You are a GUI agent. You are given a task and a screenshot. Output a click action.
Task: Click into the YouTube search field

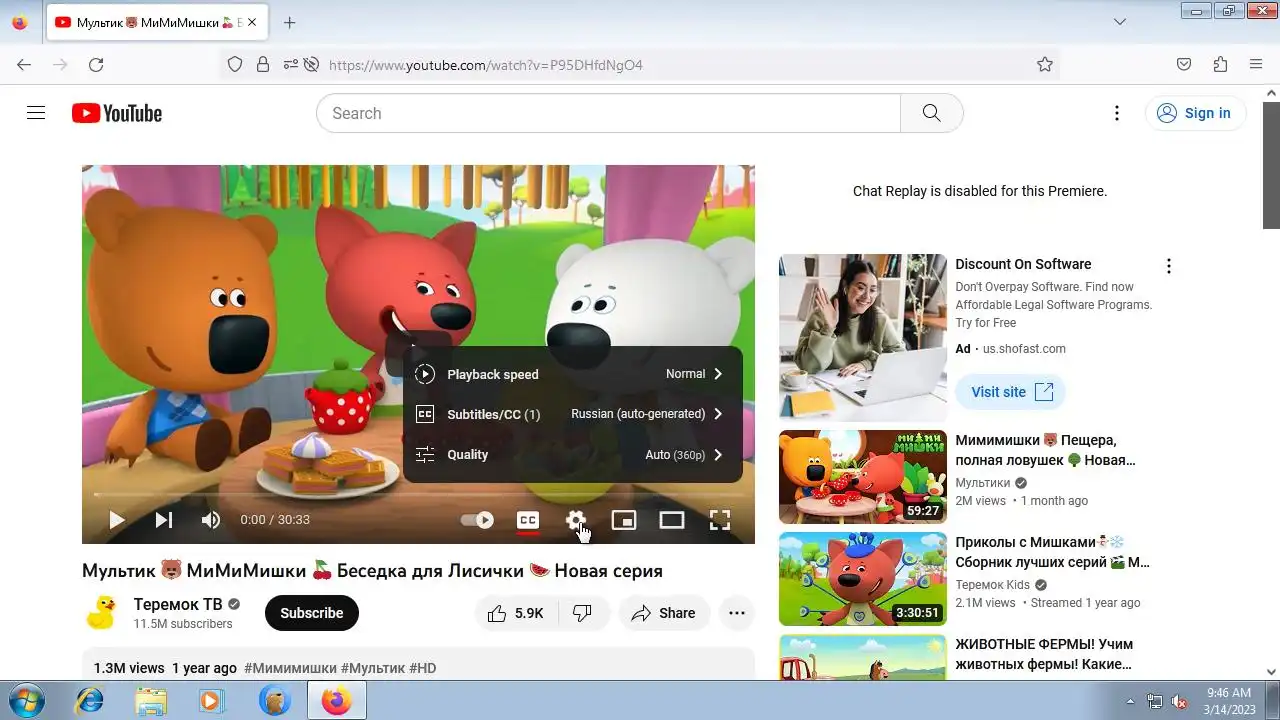coord(608,113)
